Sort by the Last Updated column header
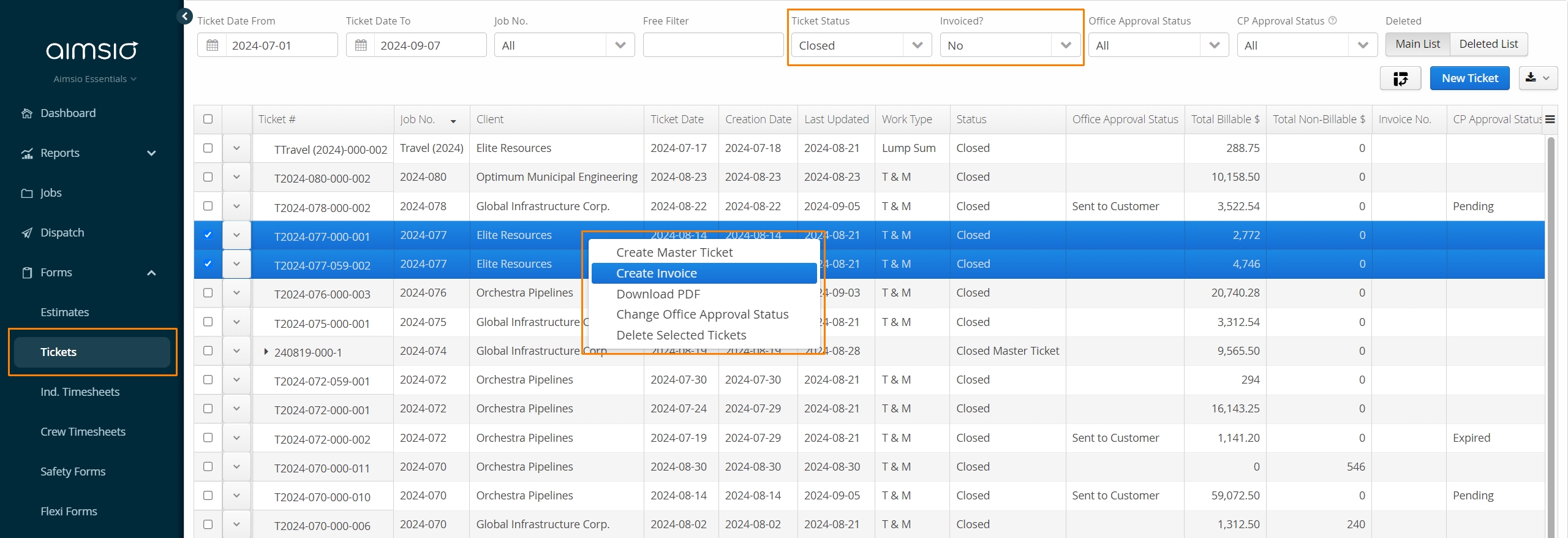Screen dimensions: 1568x538 coord(836,119)
